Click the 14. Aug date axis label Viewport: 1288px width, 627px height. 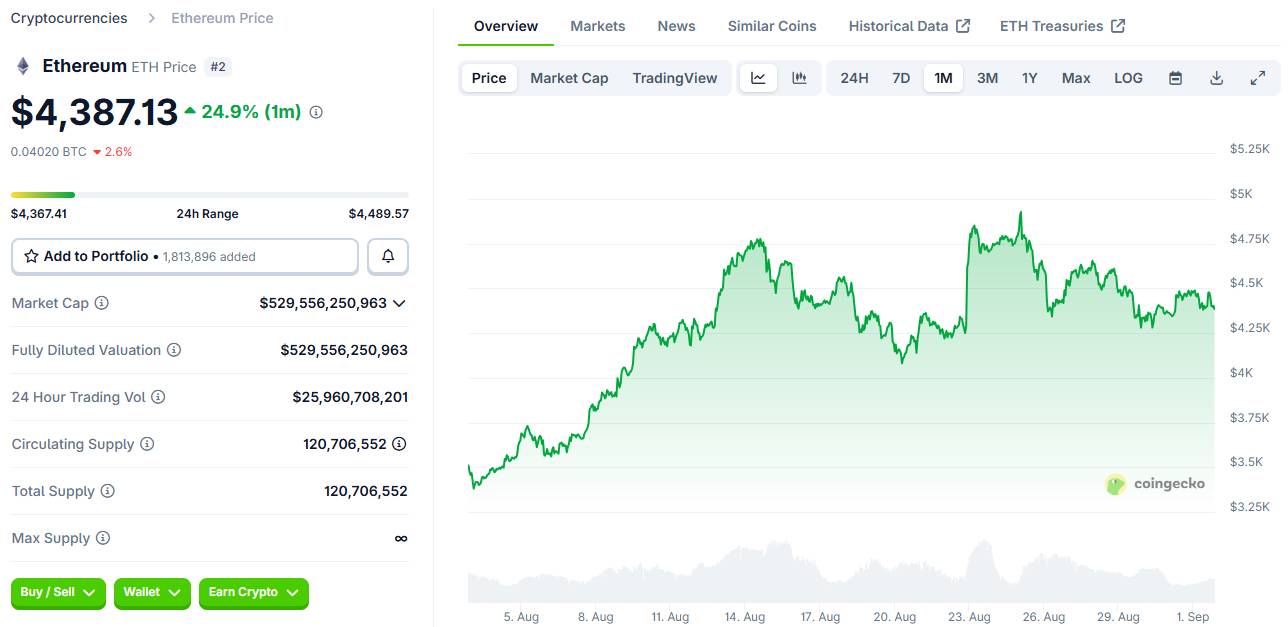[x=745, y=617]
